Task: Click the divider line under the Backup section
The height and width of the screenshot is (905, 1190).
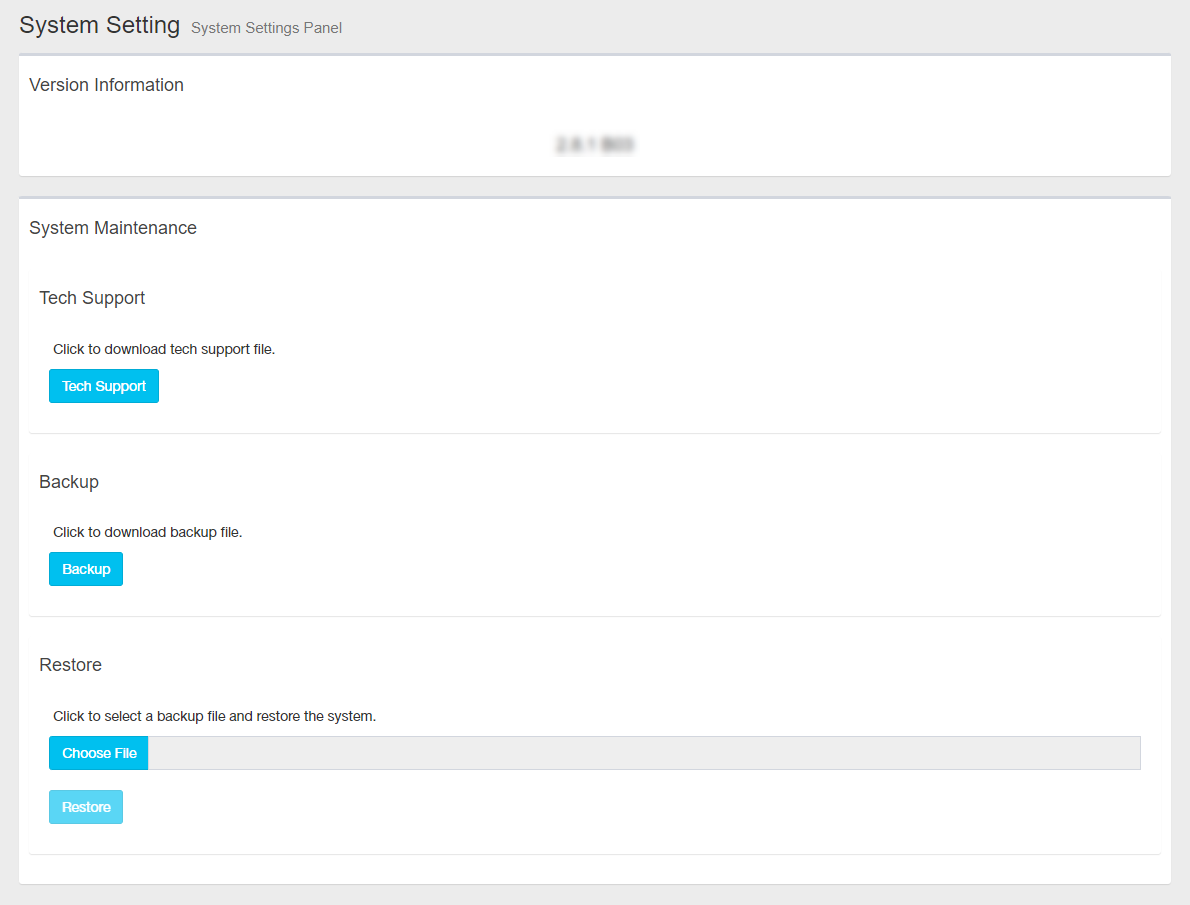Action: click(x=594, y=616)
